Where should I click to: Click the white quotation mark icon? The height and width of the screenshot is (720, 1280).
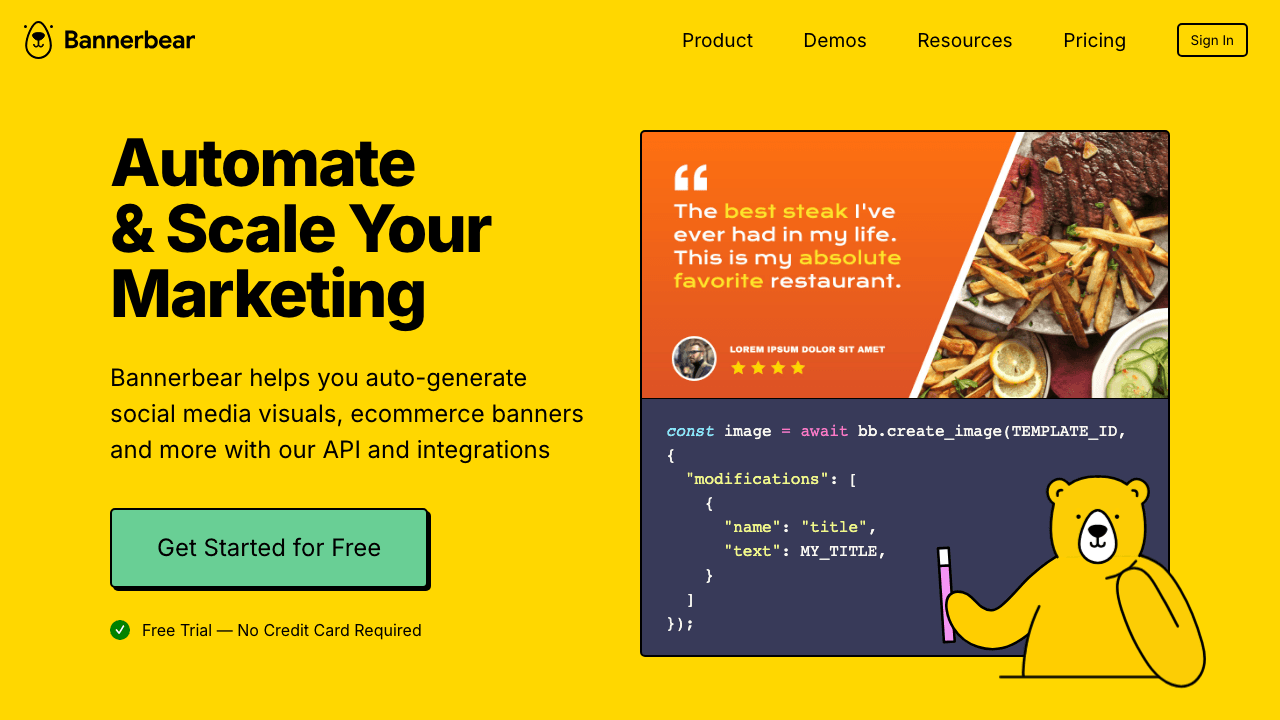tap(690, 178)
